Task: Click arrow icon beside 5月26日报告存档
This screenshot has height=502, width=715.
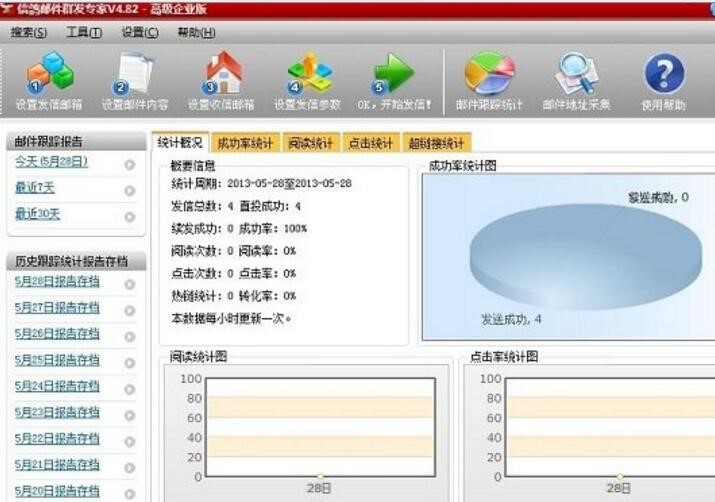Action: (130, 336)
